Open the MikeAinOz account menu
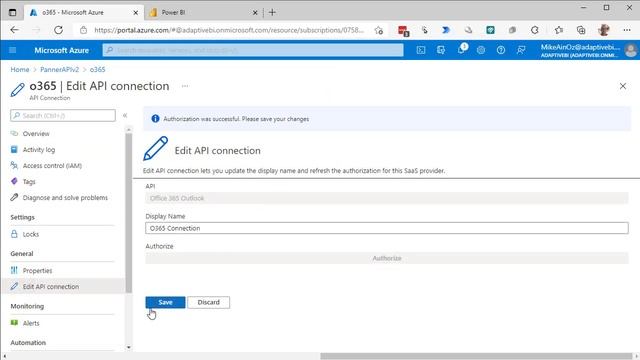This screenshot has height=360, width=640. pyautogui.click(x=588, y=50)
